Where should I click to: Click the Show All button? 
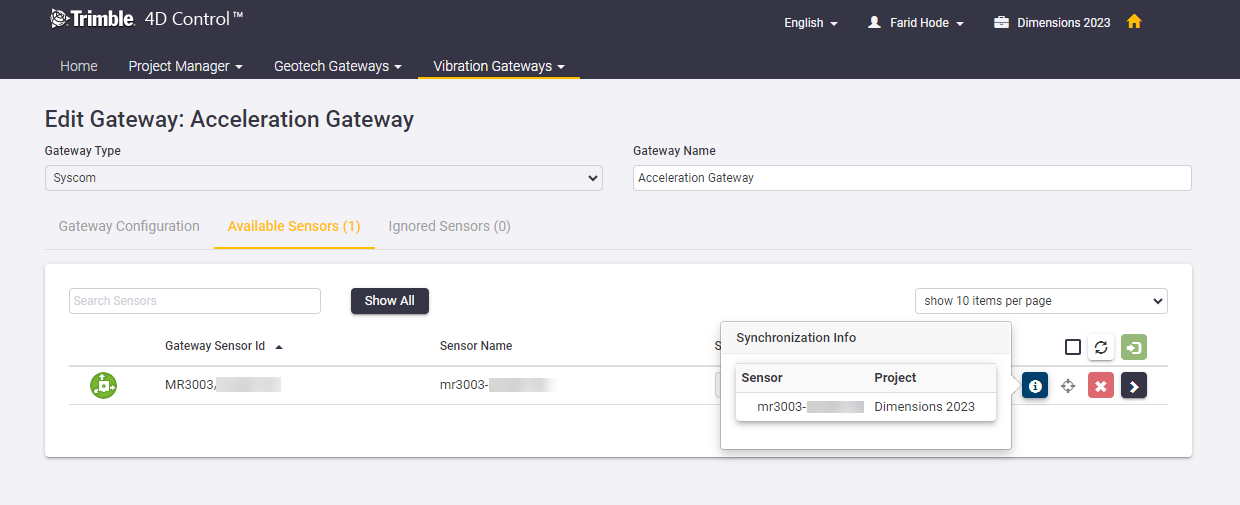click(390, 301)
